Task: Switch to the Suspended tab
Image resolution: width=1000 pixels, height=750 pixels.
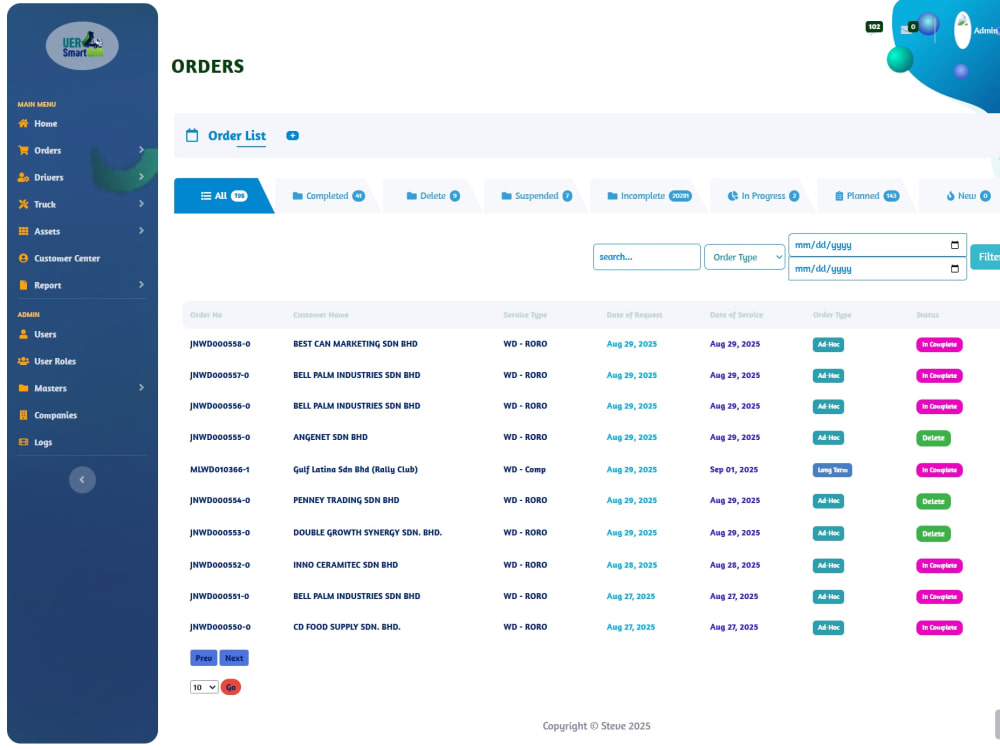Action: pos(536,196)
